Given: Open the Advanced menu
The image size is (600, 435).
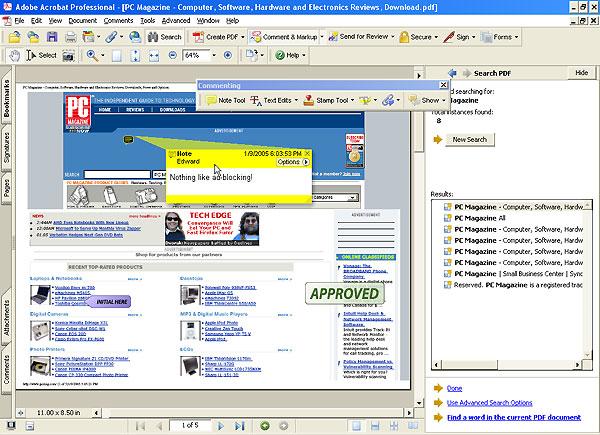Looking at the screenshot, I should click(x=176, y=21).
